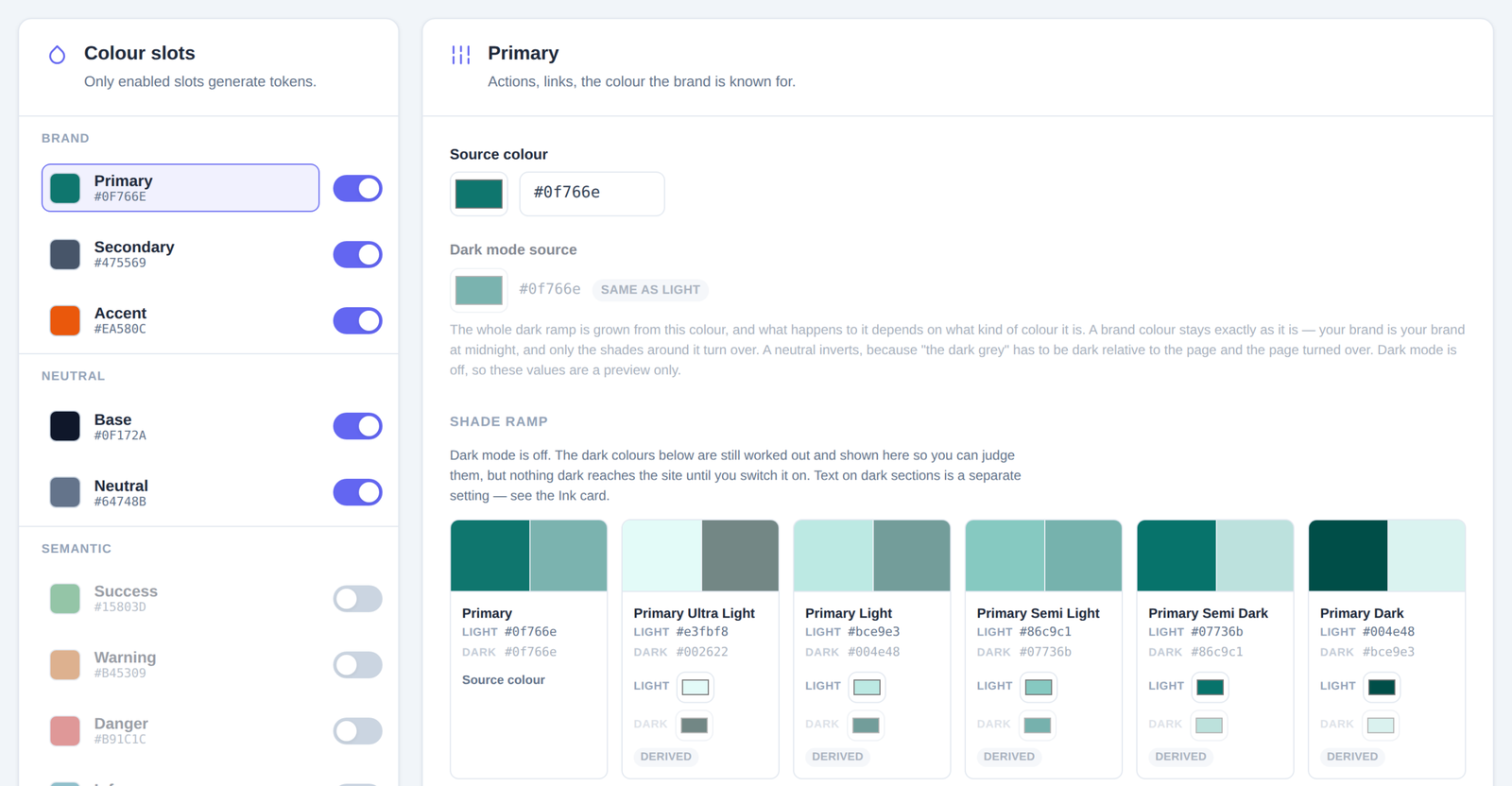Viewport: 1512px width, 786px height.
Task: Open the Accent #EA580C slot
Action: coord(180,320)
